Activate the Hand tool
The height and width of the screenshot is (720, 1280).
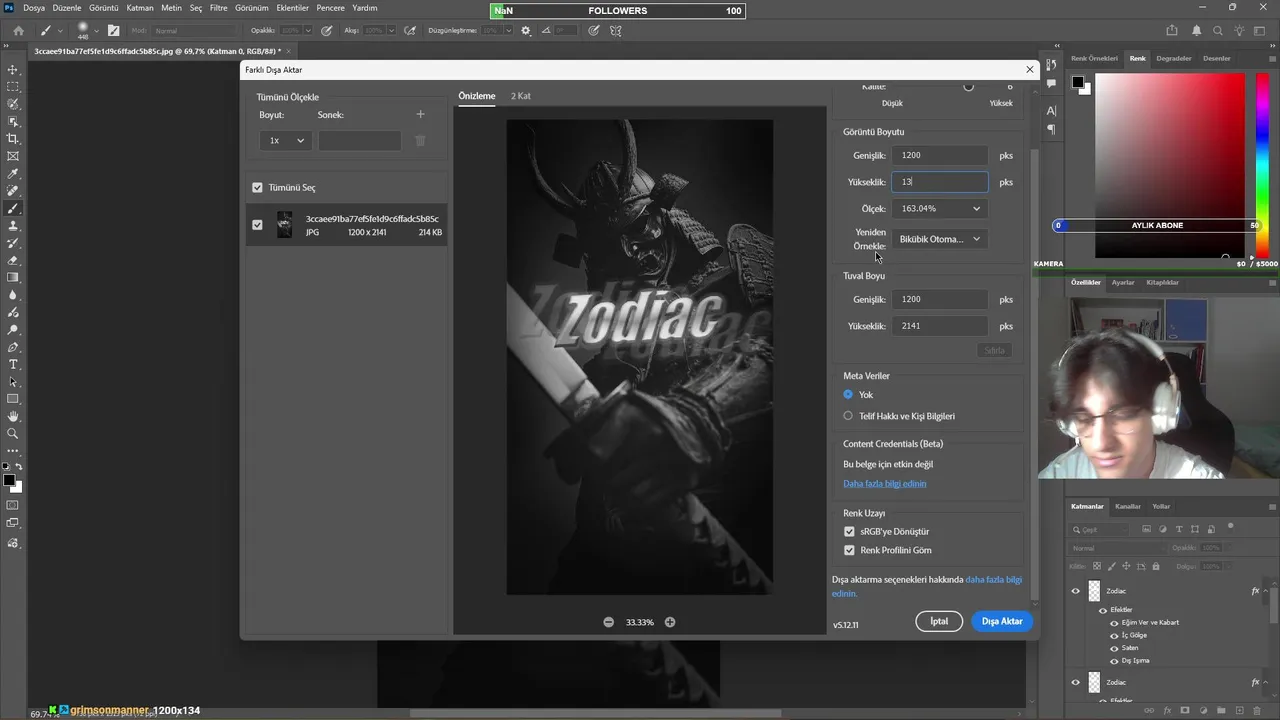pyautogui.click(x=13, y=416)
